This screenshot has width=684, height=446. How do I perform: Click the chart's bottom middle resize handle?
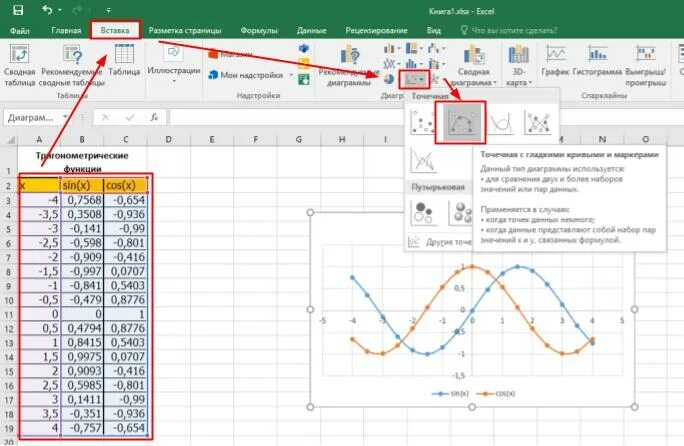(x=472, y=407)
